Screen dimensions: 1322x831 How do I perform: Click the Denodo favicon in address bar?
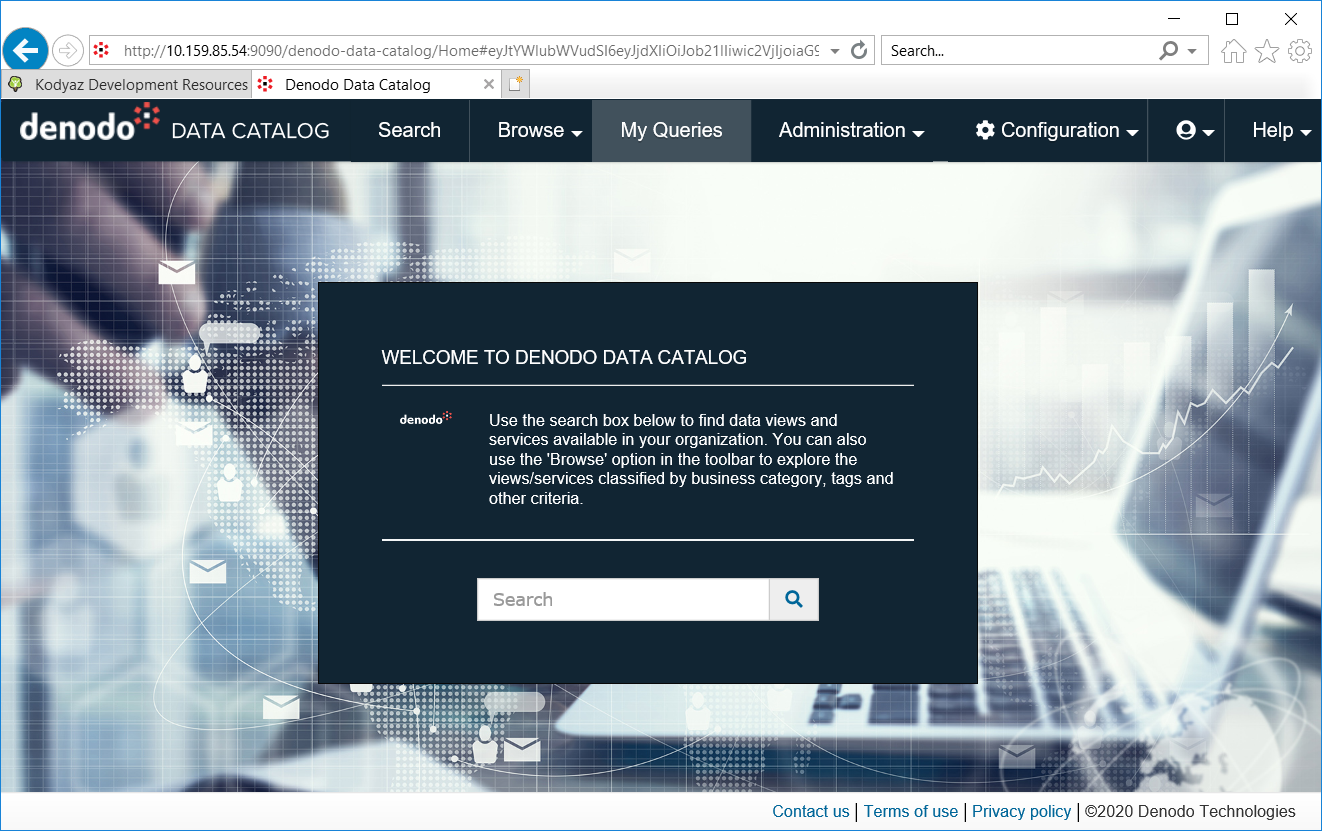[101, 50]
